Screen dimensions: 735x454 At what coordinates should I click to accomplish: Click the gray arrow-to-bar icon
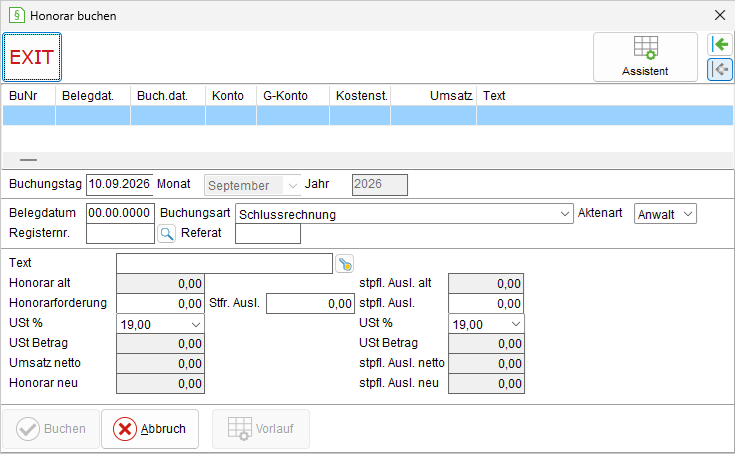pyautogui.click(x=720, y=69)
